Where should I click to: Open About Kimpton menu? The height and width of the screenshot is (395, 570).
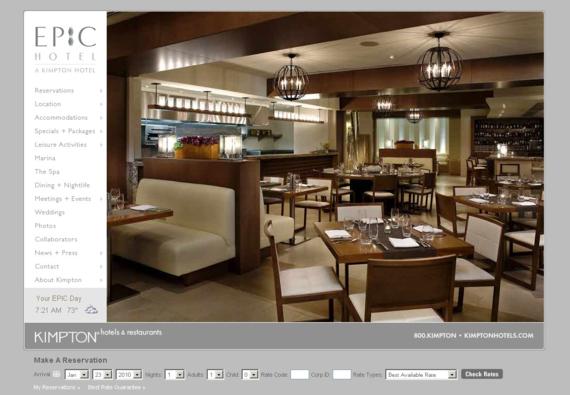(x=58, y=280)
